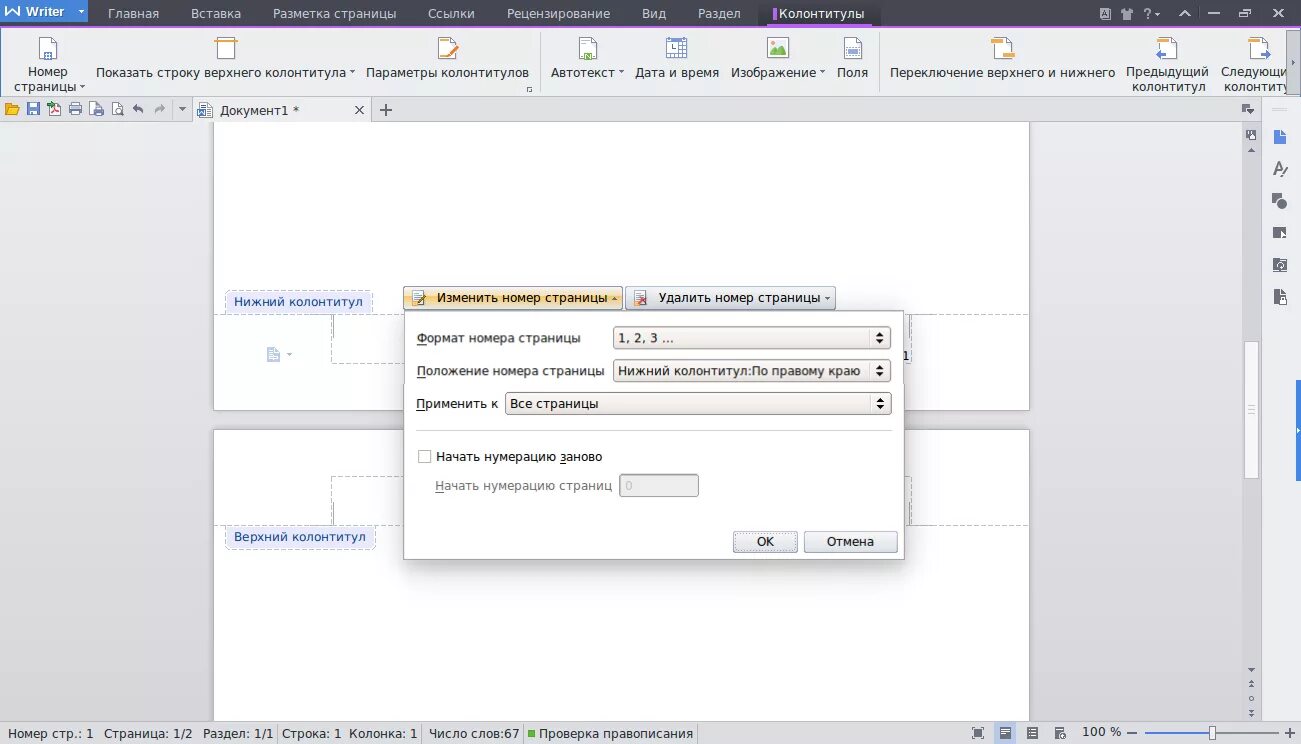The image size is (1301, 744).
Task: Click the Нижний колонтитул label
Action: pyautogui.click(x=298, y=302)
